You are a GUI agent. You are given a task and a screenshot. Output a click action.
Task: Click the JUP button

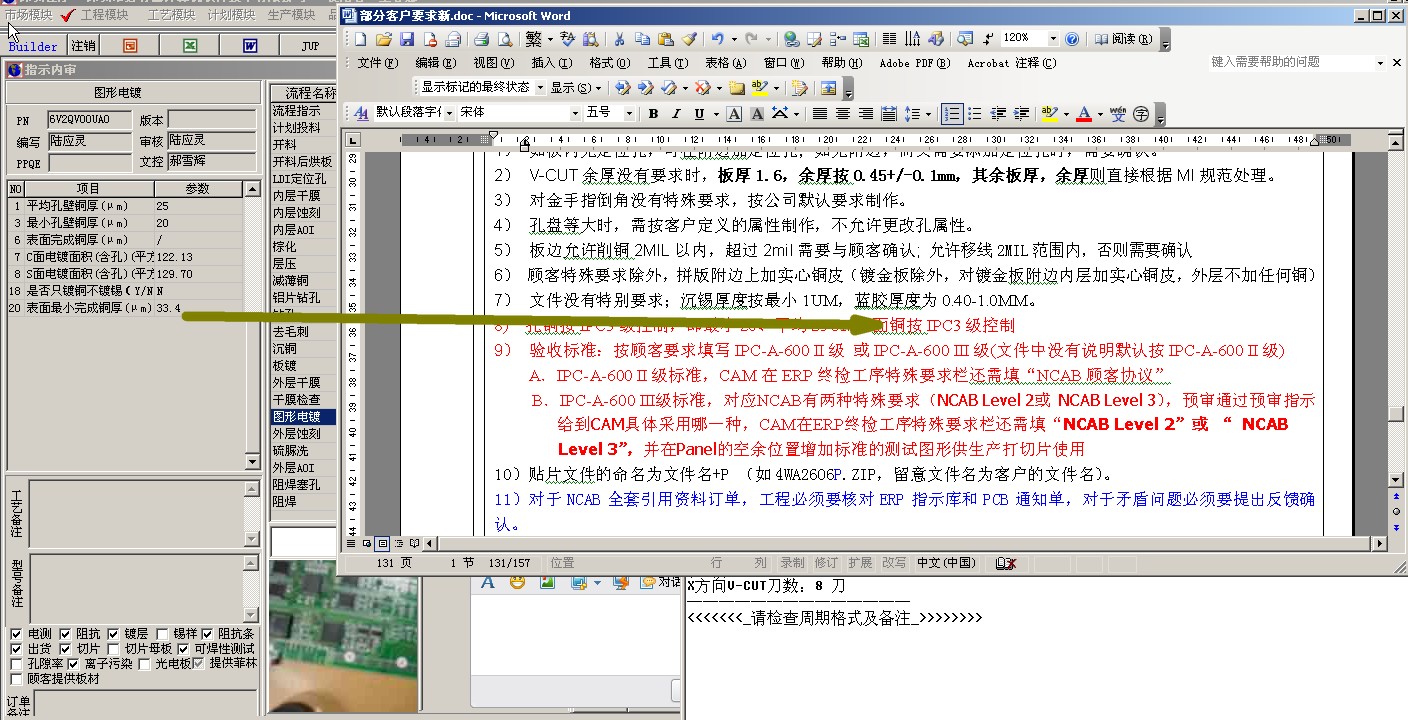311,46
